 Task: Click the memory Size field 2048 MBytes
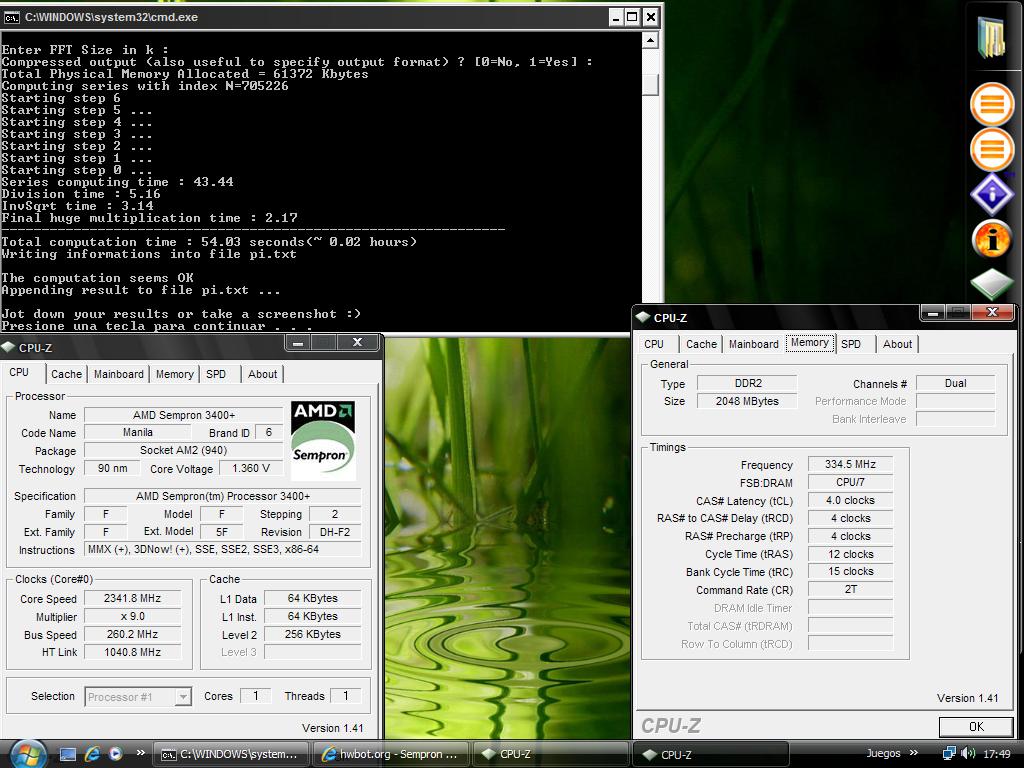tap(748, 401)
